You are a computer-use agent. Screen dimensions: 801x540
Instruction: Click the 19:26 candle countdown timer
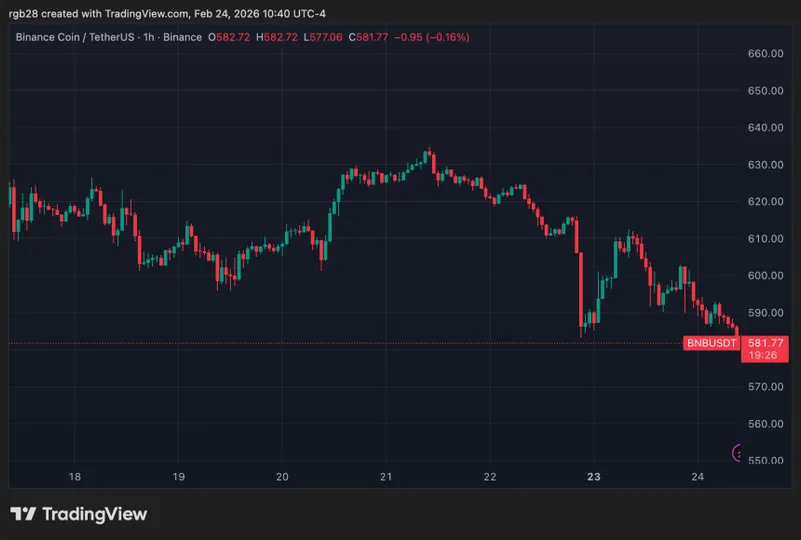coord(763,355)
